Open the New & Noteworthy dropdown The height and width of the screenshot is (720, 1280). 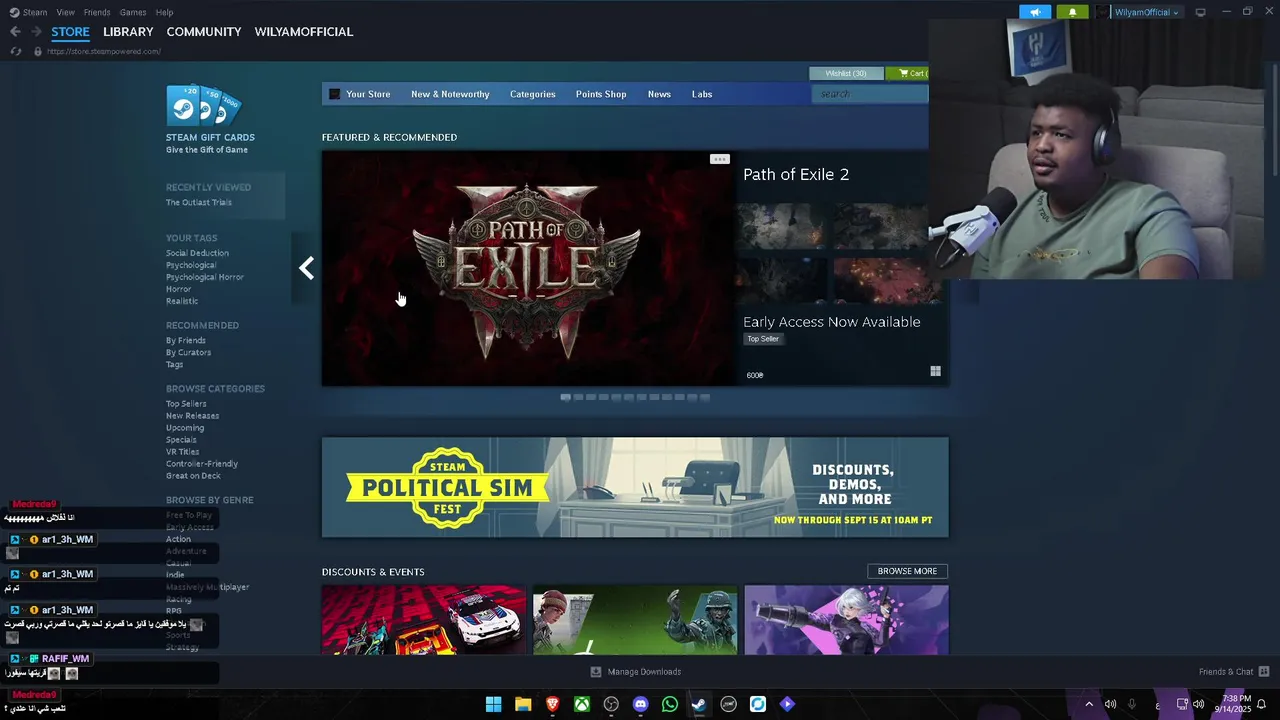pyautogui.click(x=450, y=94)
